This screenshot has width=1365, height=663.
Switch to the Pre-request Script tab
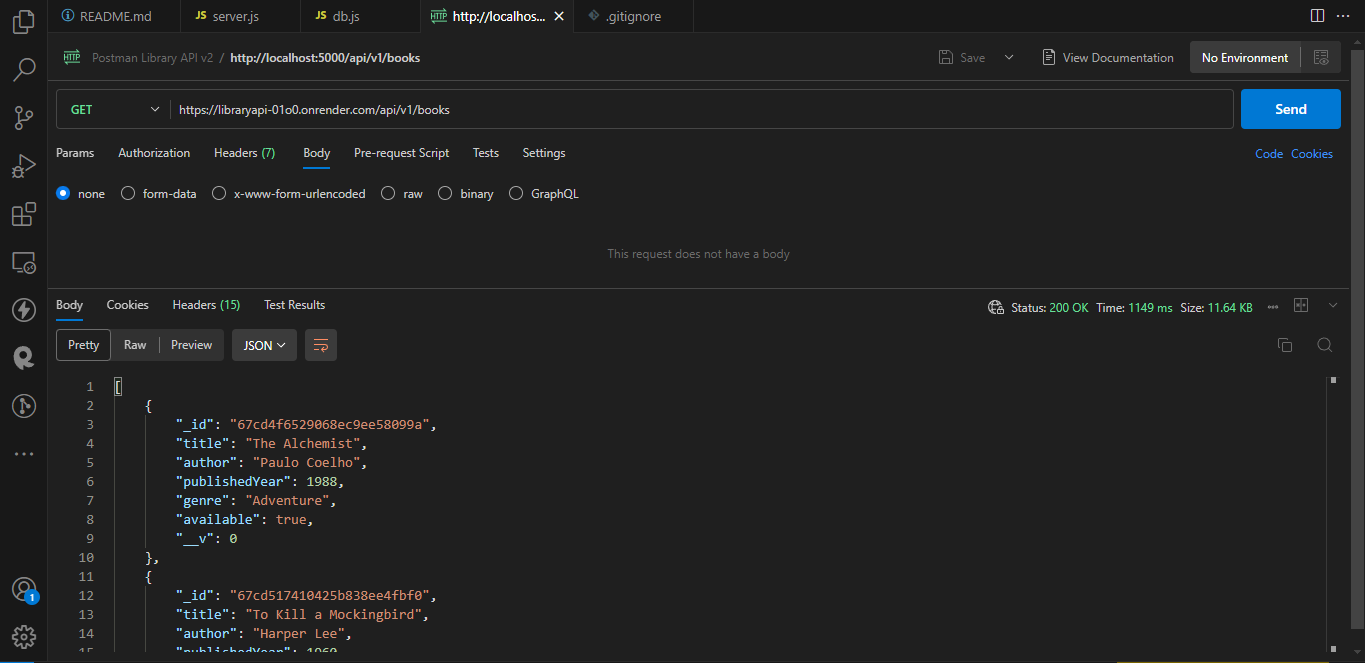pos(401,153)
